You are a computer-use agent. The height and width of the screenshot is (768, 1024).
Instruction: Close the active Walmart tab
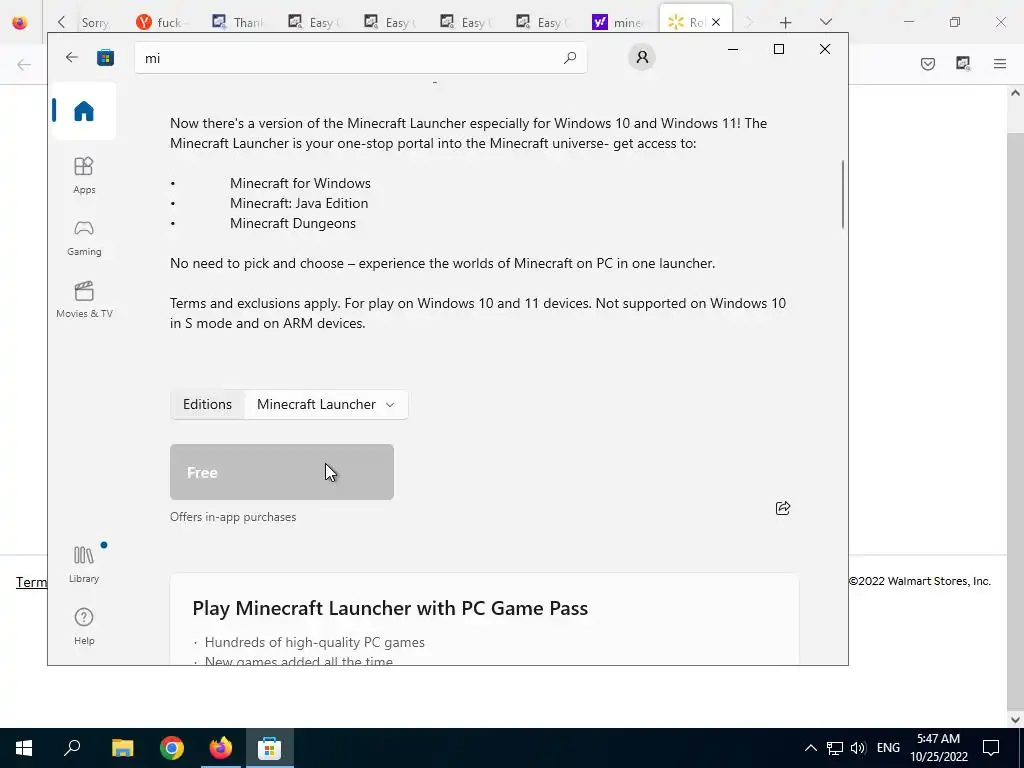pos(716,22)
